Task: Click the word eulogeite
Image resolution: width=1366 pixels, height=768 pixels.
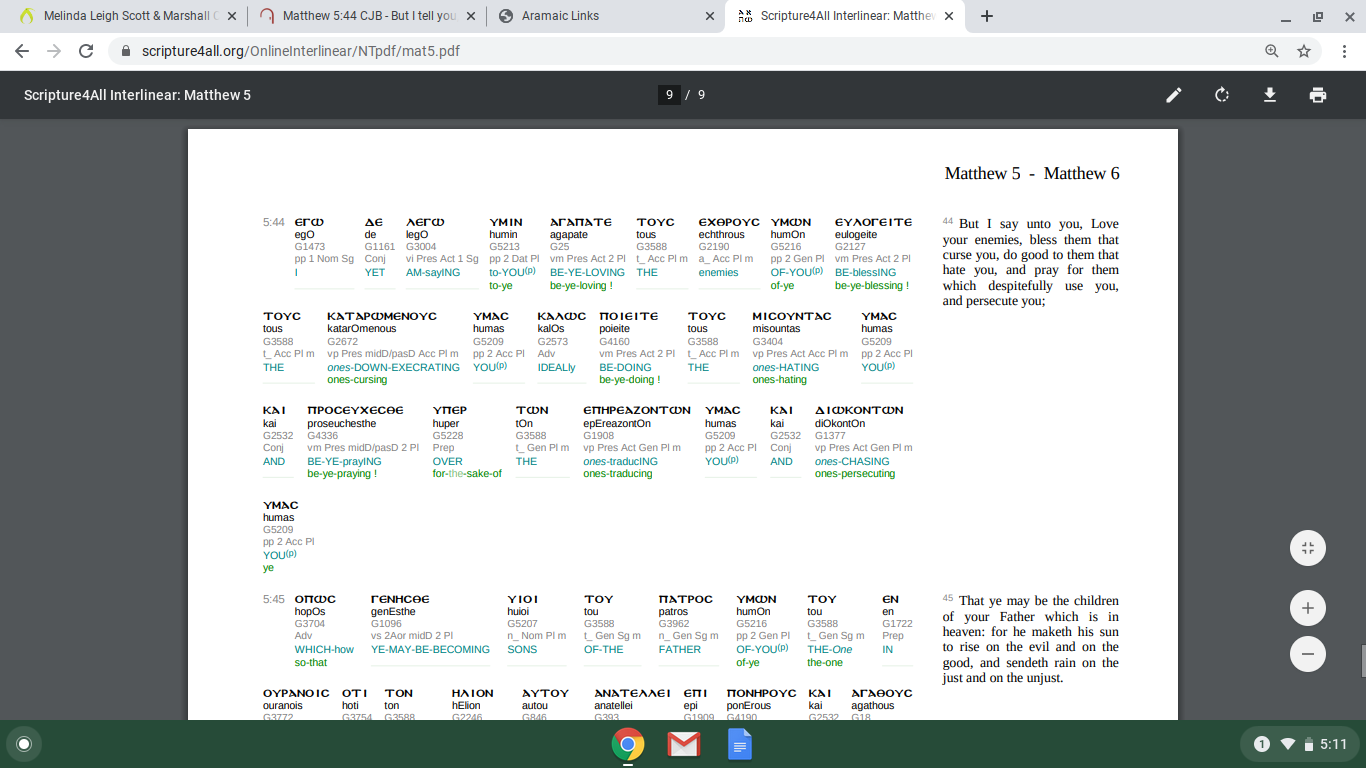Action: coord(856,234)
